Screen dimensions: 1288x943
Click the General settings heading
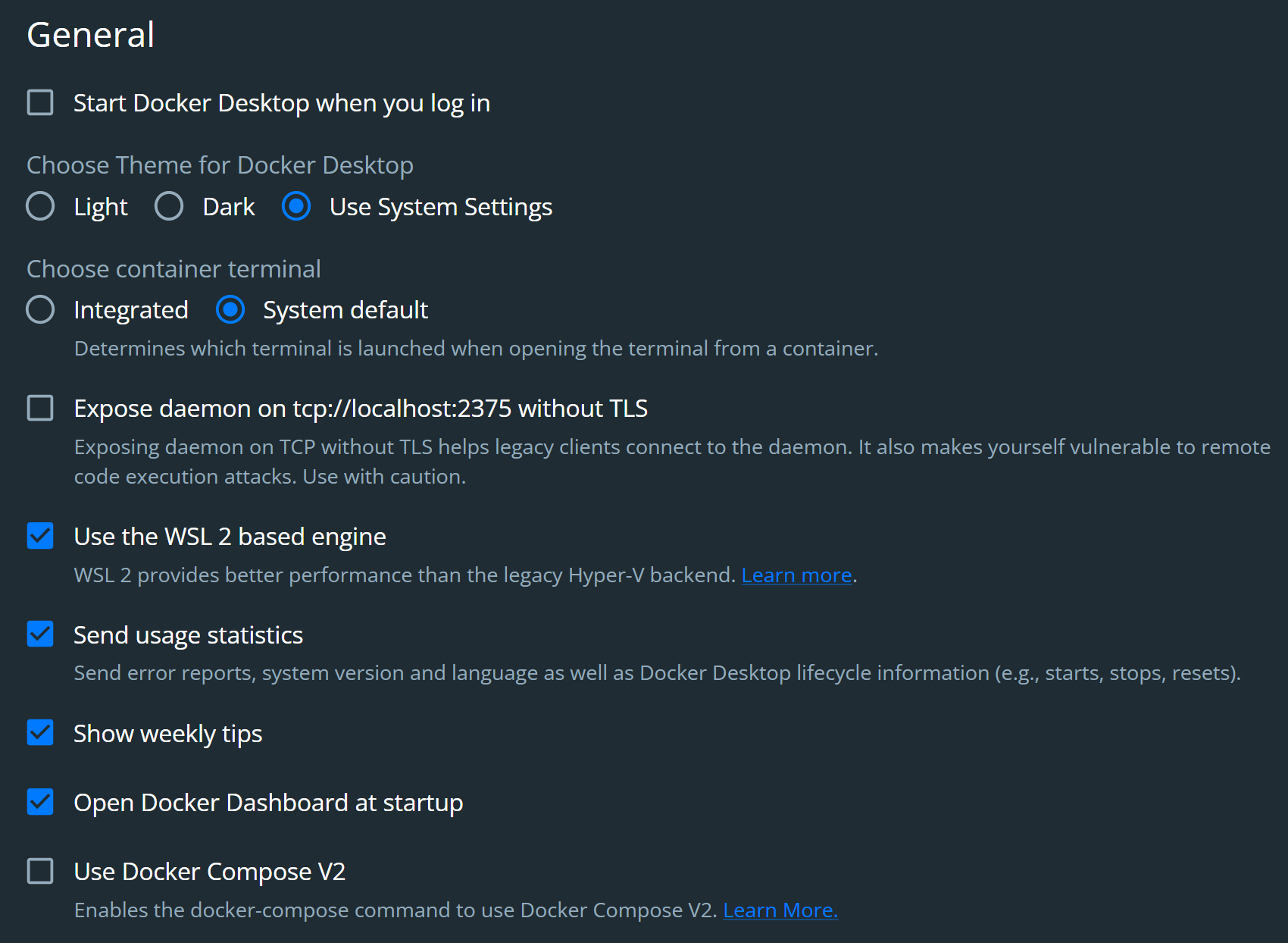[91, 34]
